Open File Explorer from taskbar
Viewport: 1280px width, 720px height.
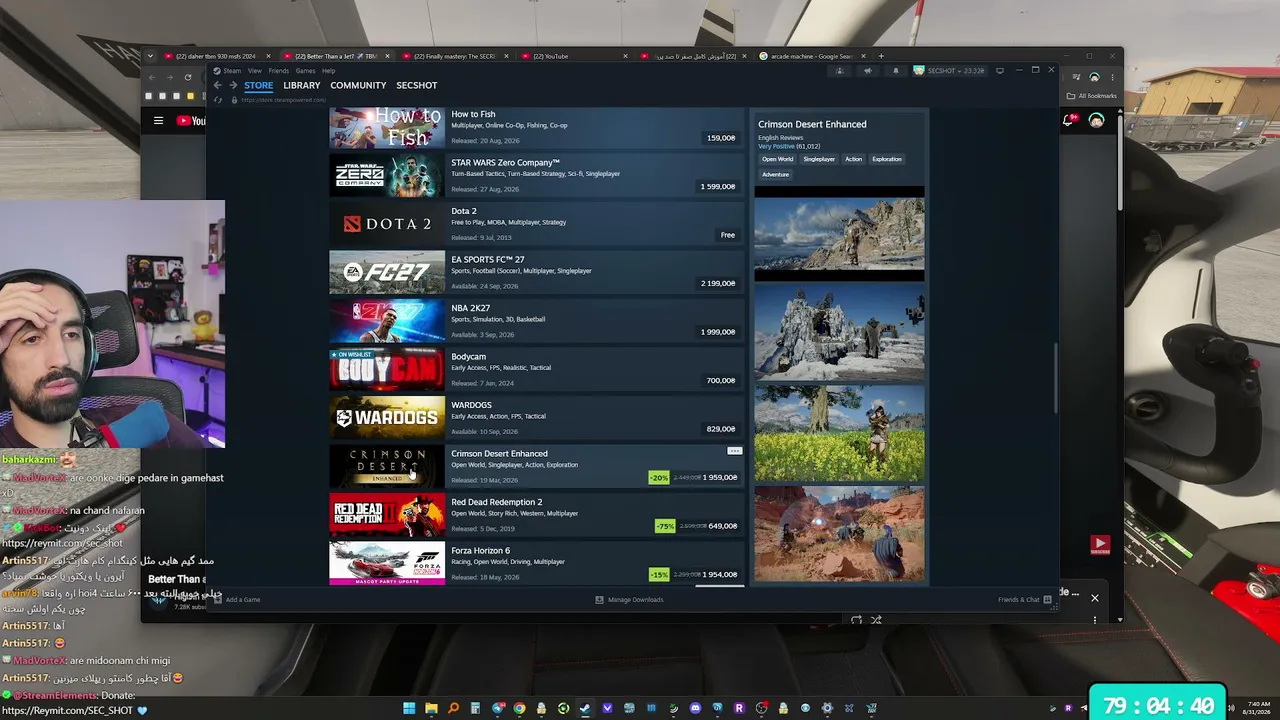[x=431, y=708]
